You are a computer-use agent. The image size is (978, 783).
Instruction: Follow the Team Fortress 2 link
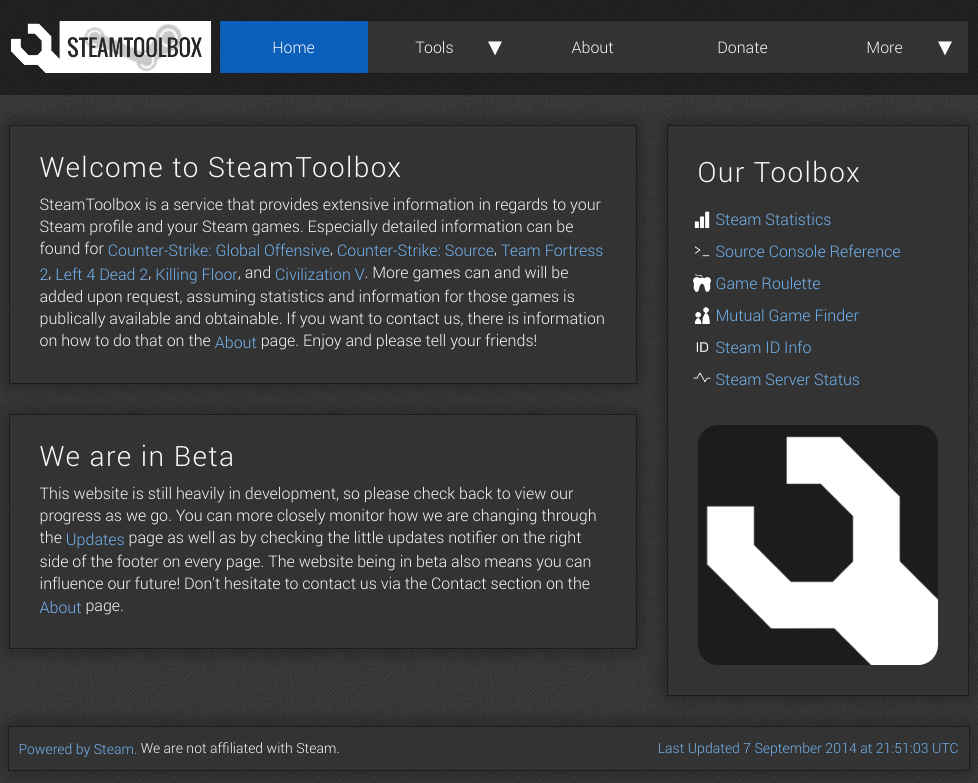(x=552, y=250)
